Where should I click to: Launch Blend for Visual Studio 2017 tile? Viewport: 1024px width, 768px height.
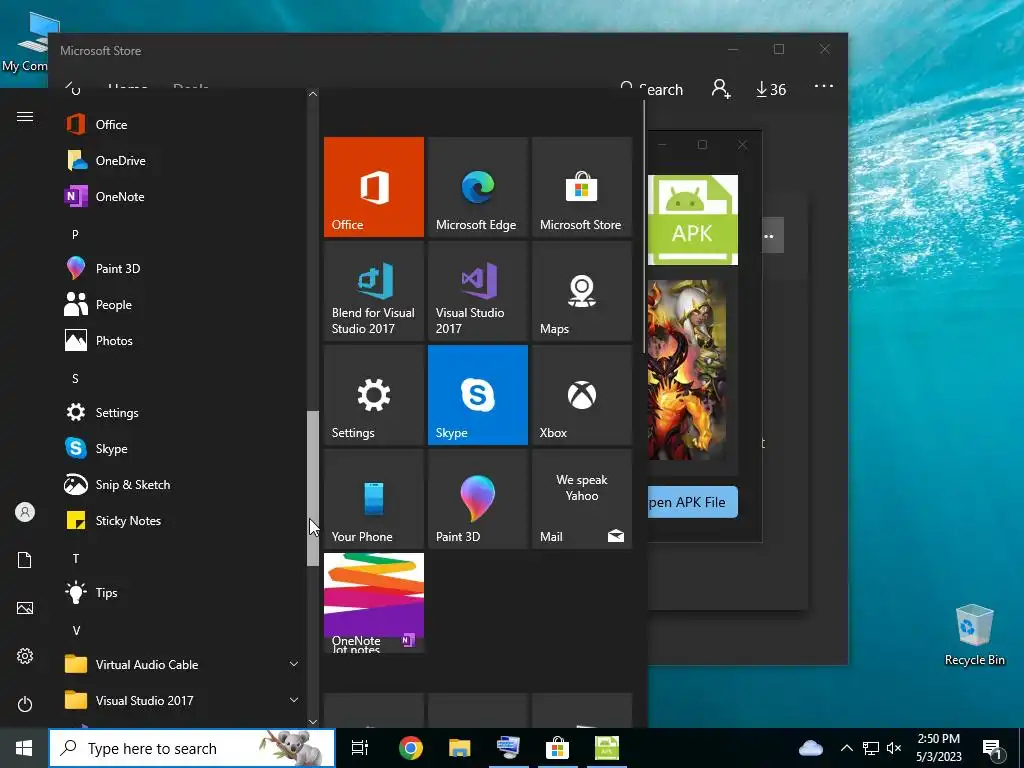[x=374, y=291]
